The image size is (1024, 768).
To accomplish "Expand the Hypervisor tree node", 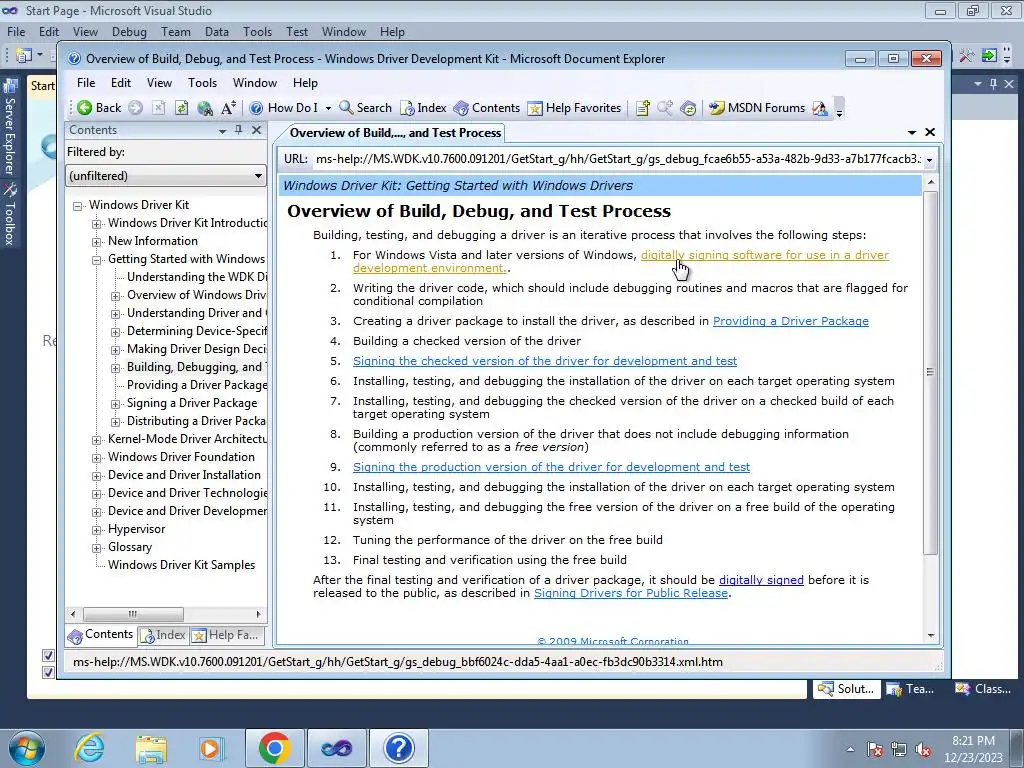I will (97, 530).
